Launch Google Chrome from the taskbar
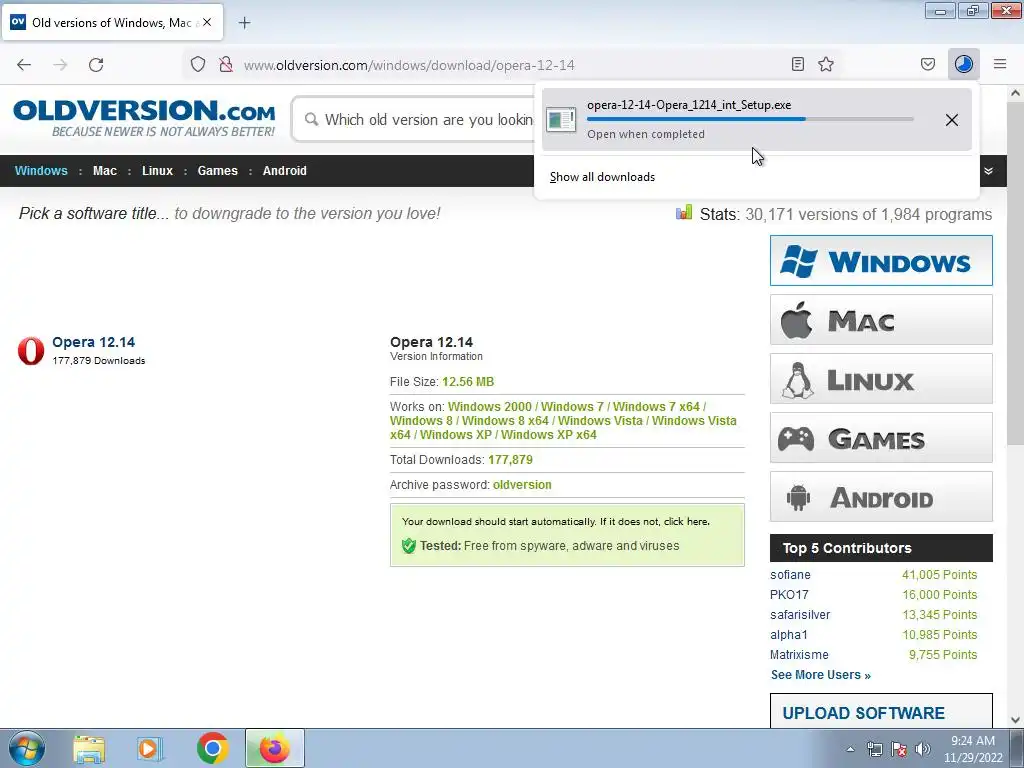 (x=212, y=748)
